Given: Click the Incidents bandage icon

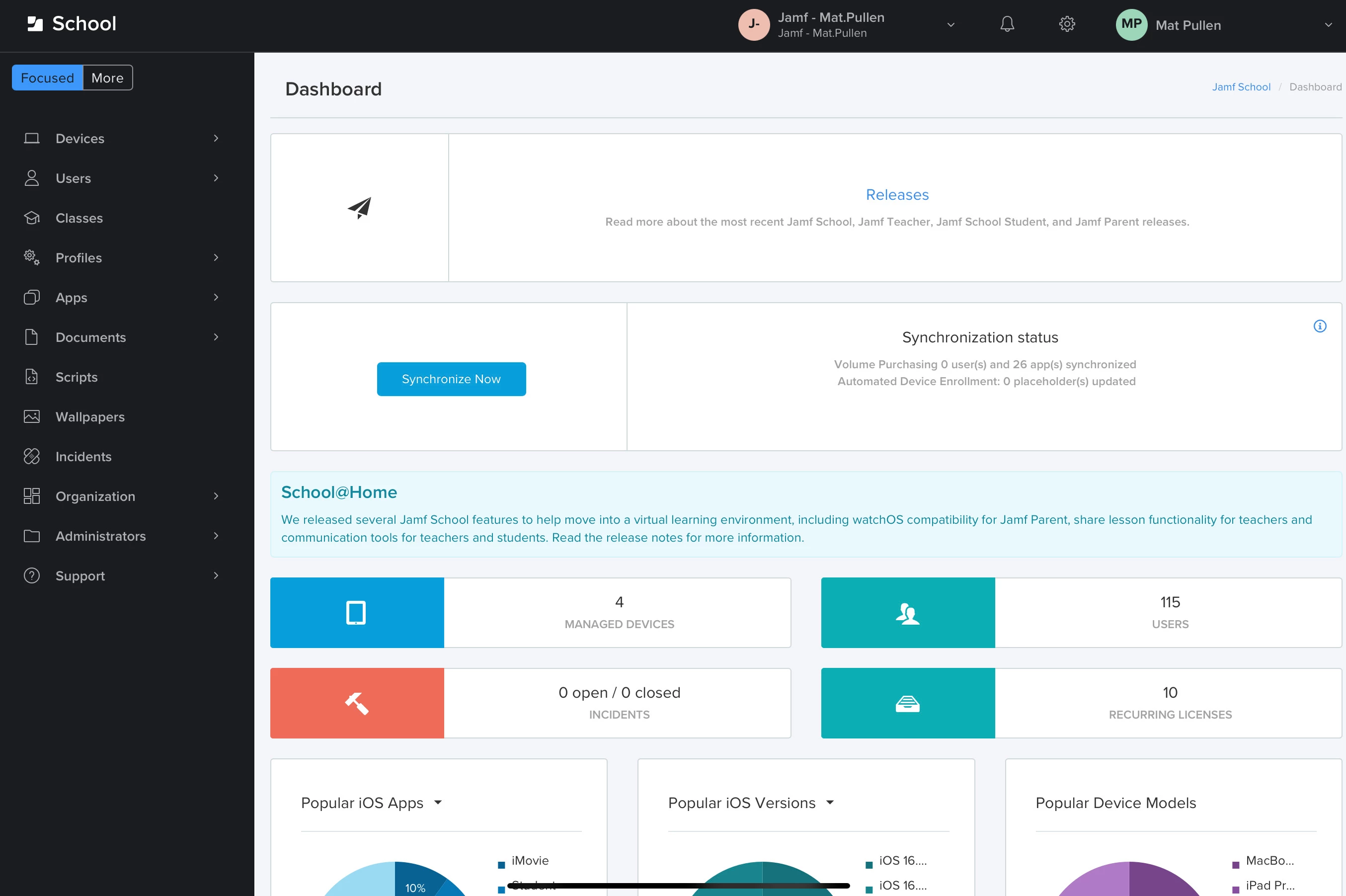Looking at the screenshot, I should coord(32,456).
